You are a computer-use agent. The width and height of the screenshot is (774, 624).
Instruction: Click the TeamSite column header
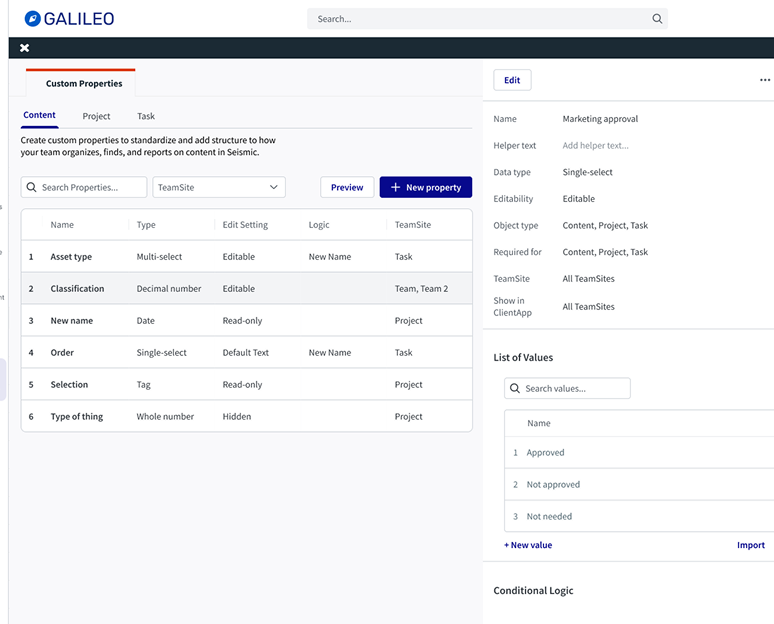[x=413, y=225]
